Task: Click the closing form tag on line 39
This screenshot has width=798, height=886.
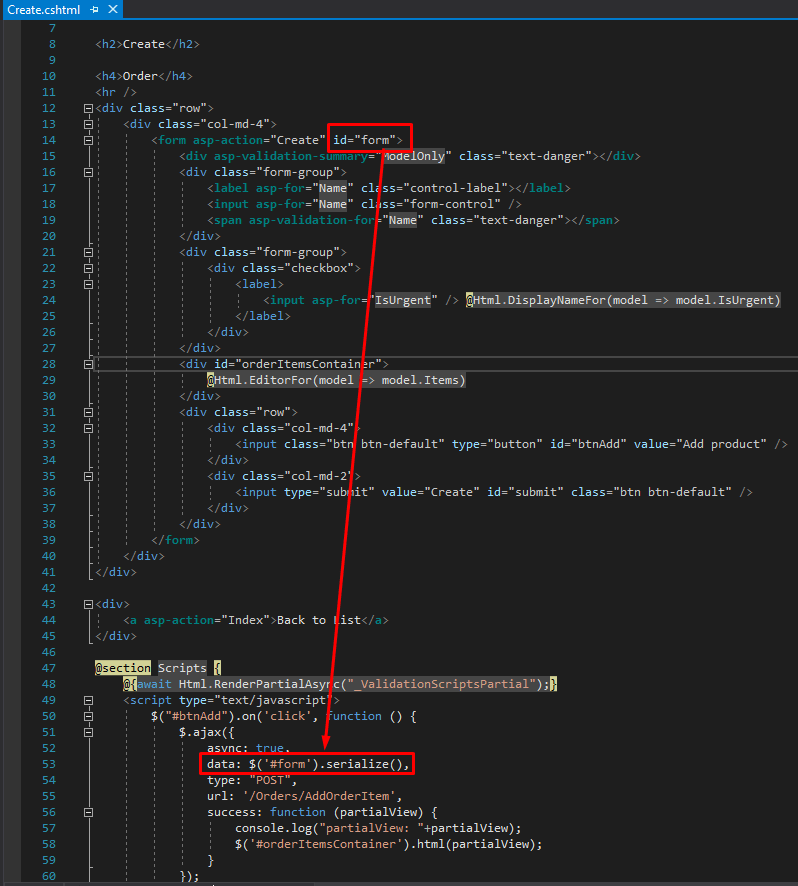Action: coord(175,540)
